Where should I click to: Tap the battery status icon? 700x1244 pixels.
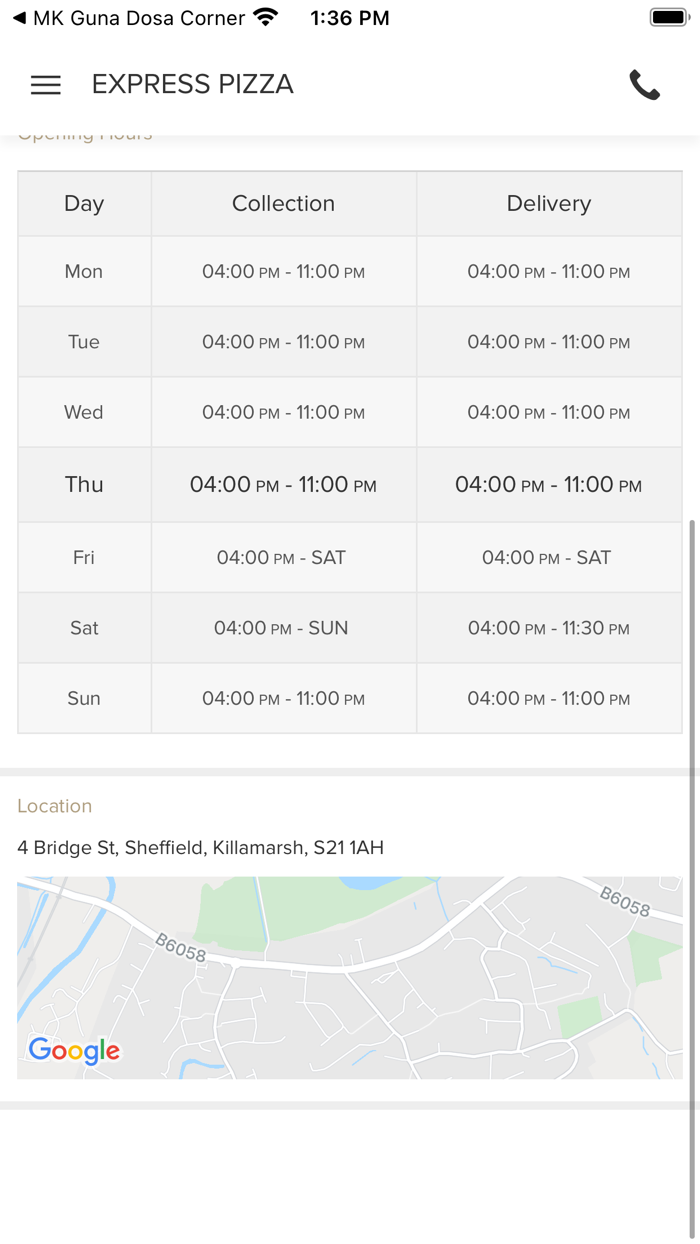[x=669, y=18]
